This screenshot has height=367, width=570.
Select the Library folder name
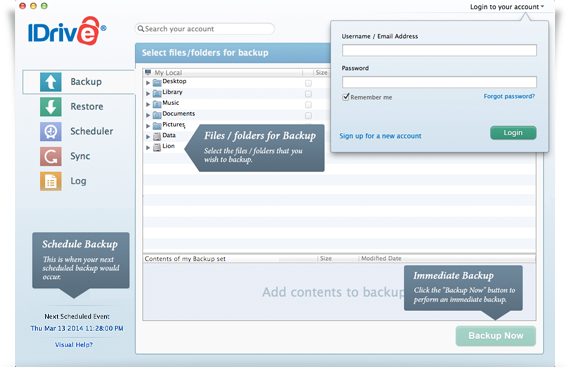coord(172,92)
